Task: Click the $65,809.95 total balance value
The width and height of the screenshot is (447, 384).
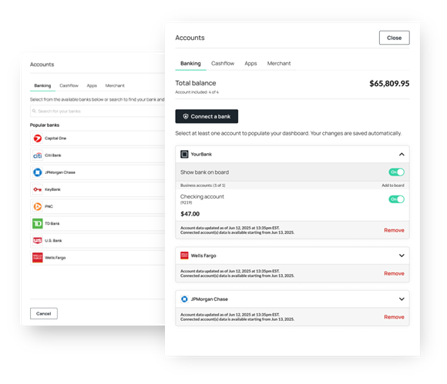Action: (389, 83)
